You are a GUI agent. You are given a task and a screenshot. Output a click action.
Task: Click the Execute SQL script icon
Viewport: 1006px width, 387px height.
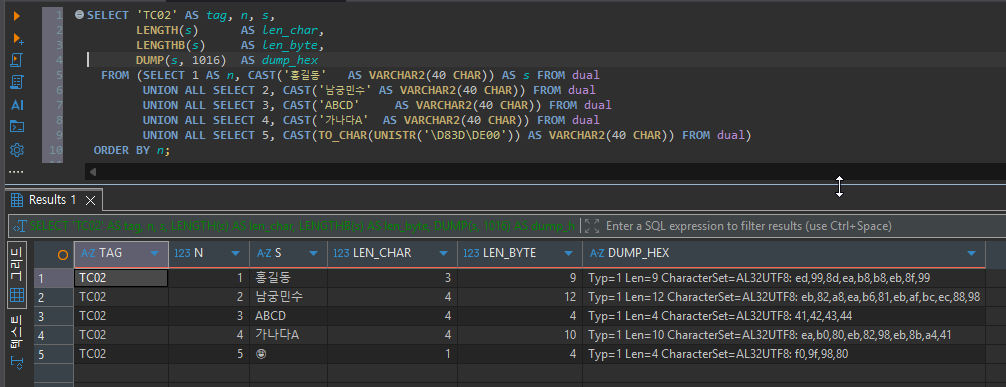coord(17,60)
